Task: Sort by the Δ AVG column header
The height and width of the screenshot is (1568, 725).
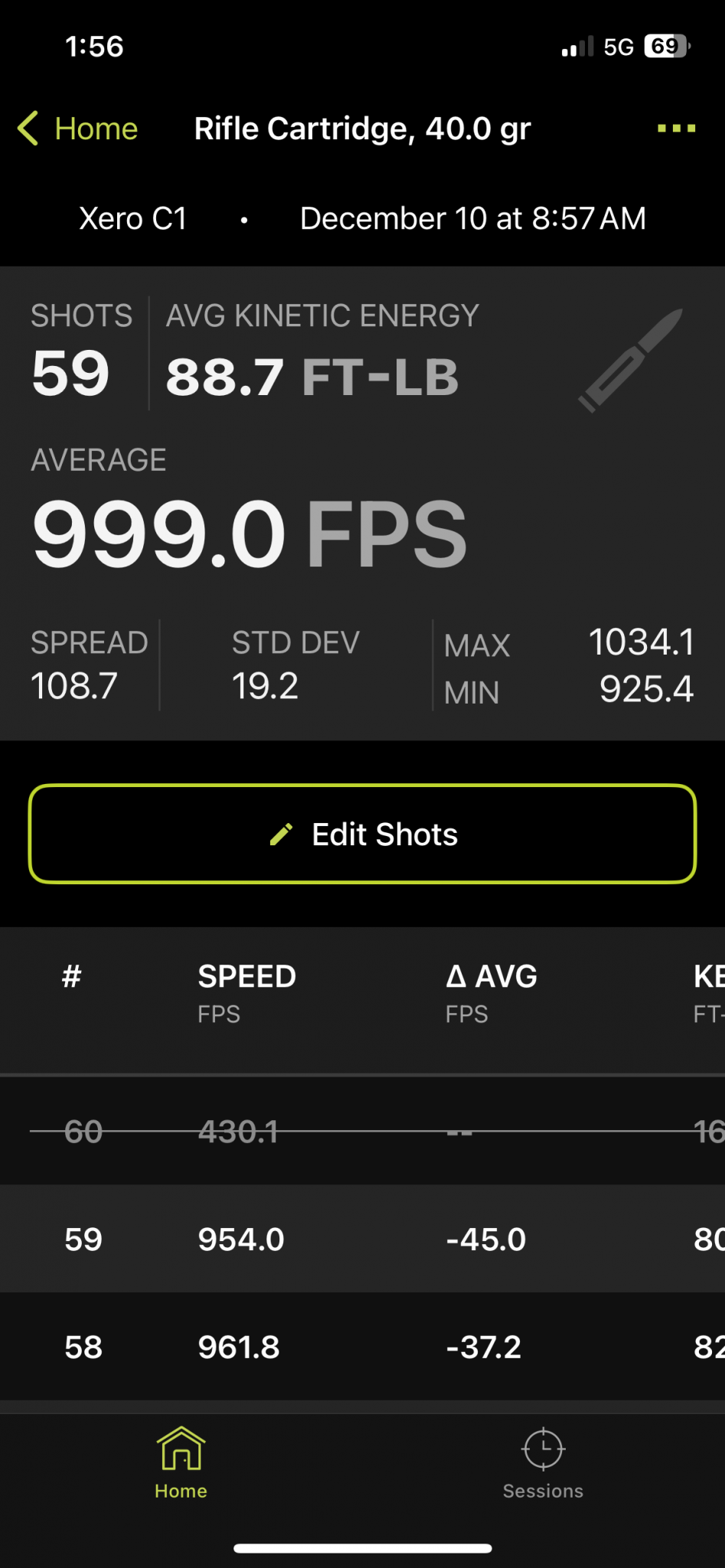Action: pyautogui.click(x=491, y=977)
